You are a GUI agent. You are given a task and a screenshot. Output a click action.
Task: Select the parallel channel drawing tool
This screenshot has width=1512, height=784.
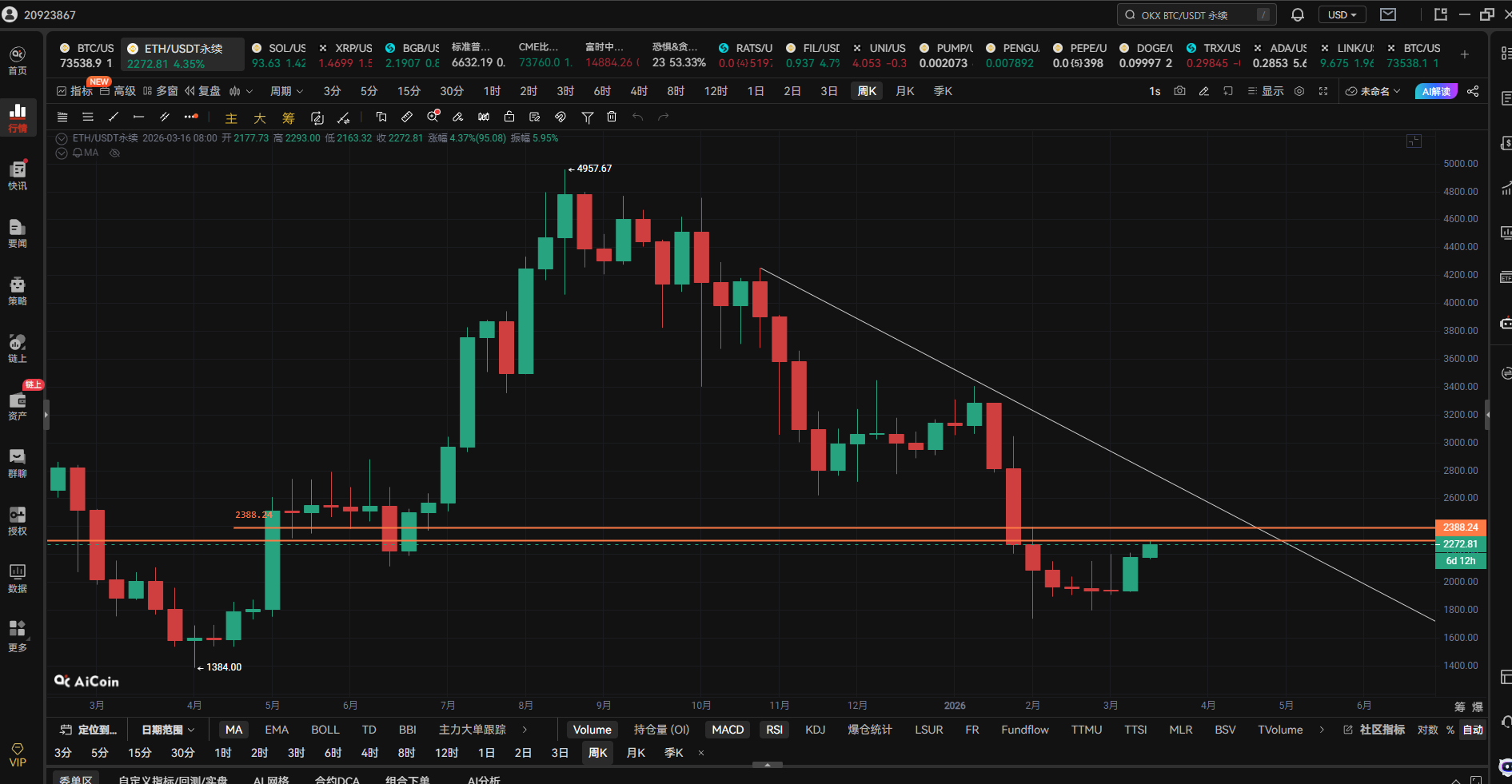point(165,117)
